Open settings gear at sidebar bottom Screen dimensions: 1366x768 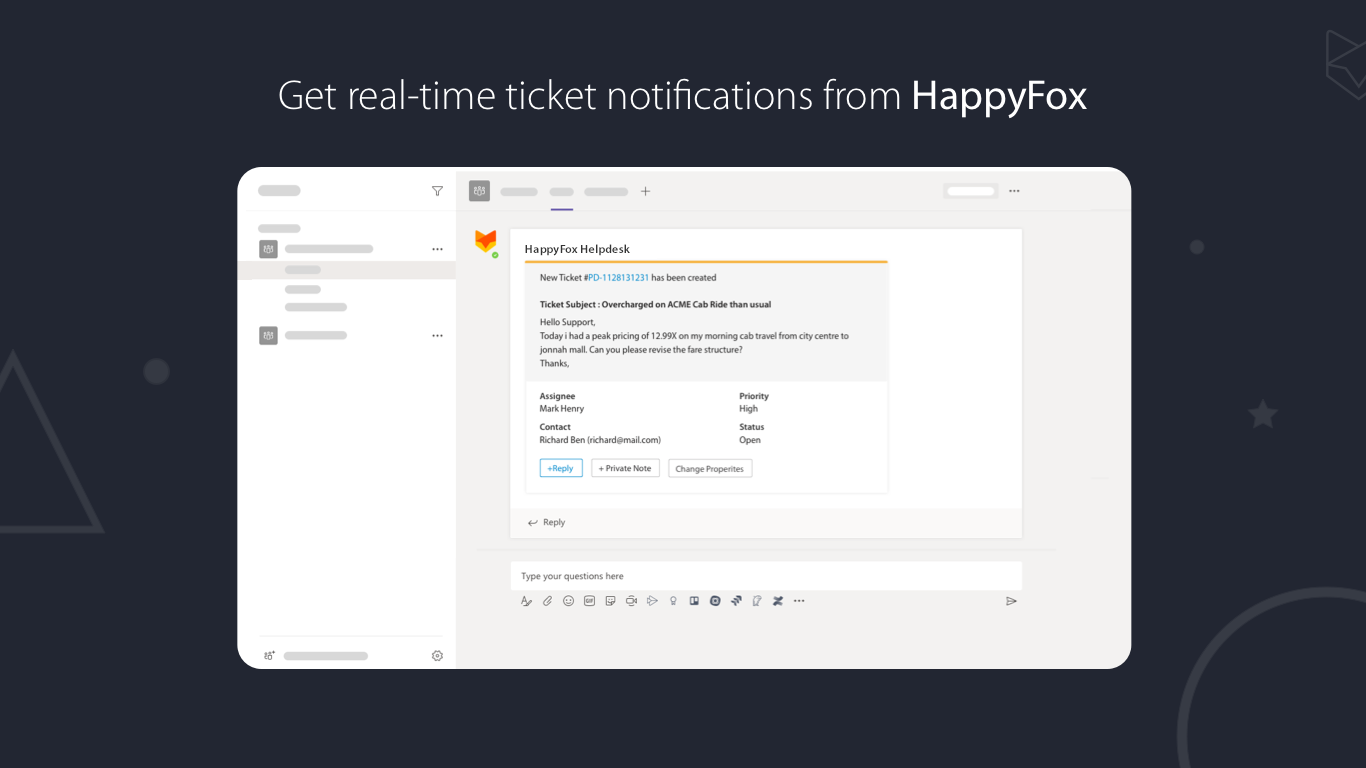tap(437, 656)
